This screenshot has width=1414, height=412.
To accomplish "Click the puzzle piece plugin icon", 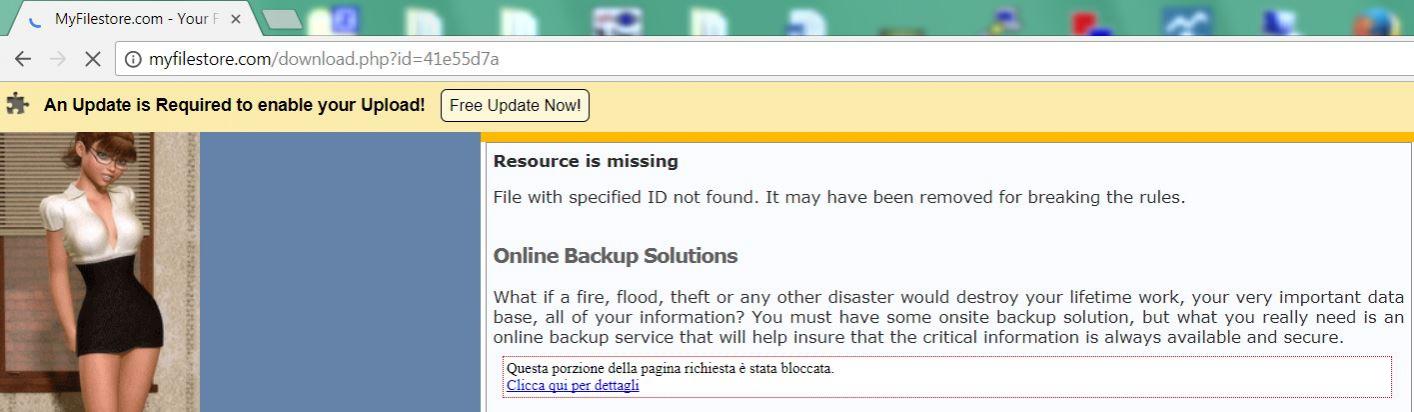I will coord(17,104).
